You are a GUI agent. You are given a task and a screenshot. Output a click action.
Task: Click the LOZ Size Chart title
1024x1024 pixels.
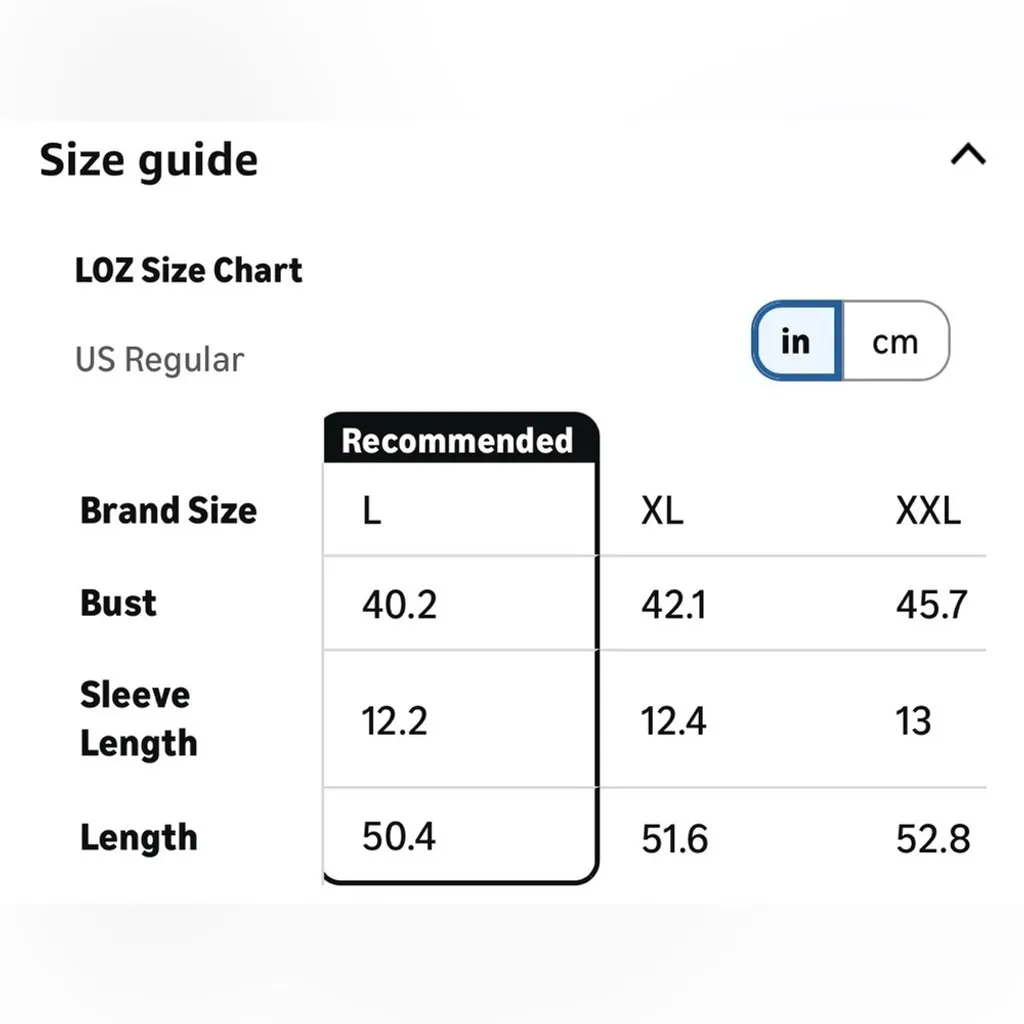(189, 270)
